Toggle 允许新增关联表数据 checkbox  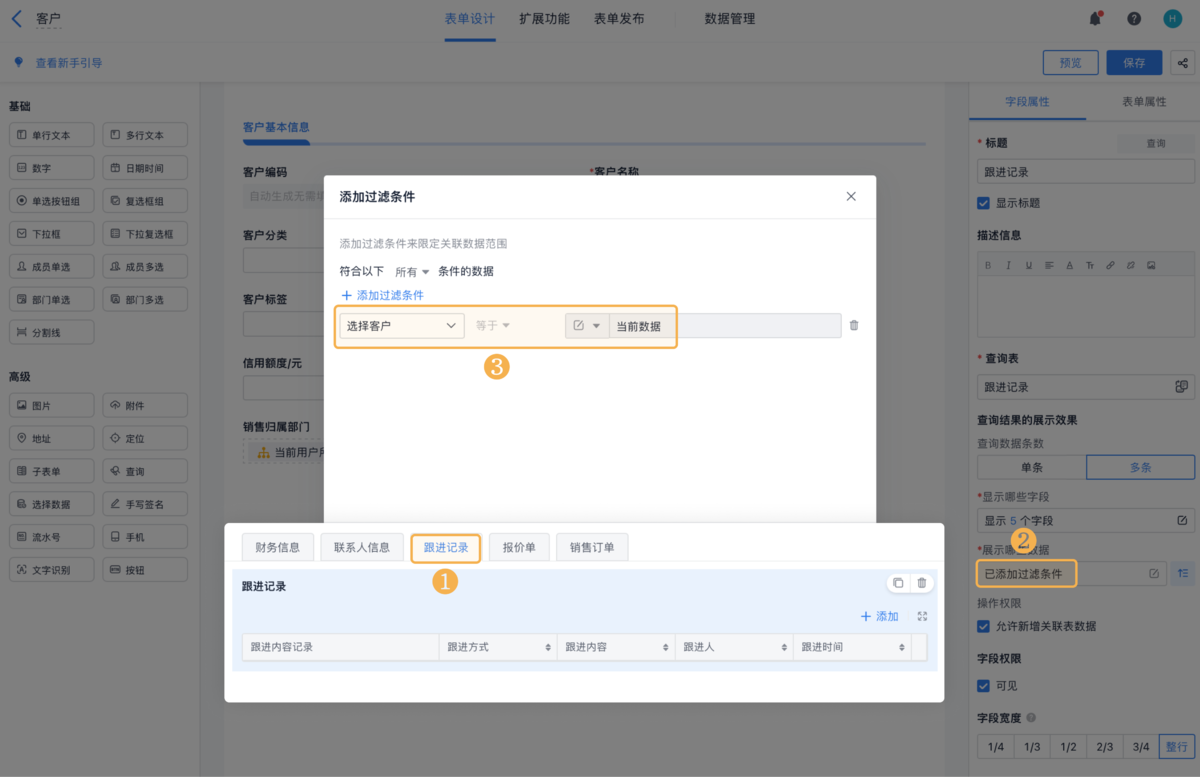pyautogui.click(x=983, y=626)
